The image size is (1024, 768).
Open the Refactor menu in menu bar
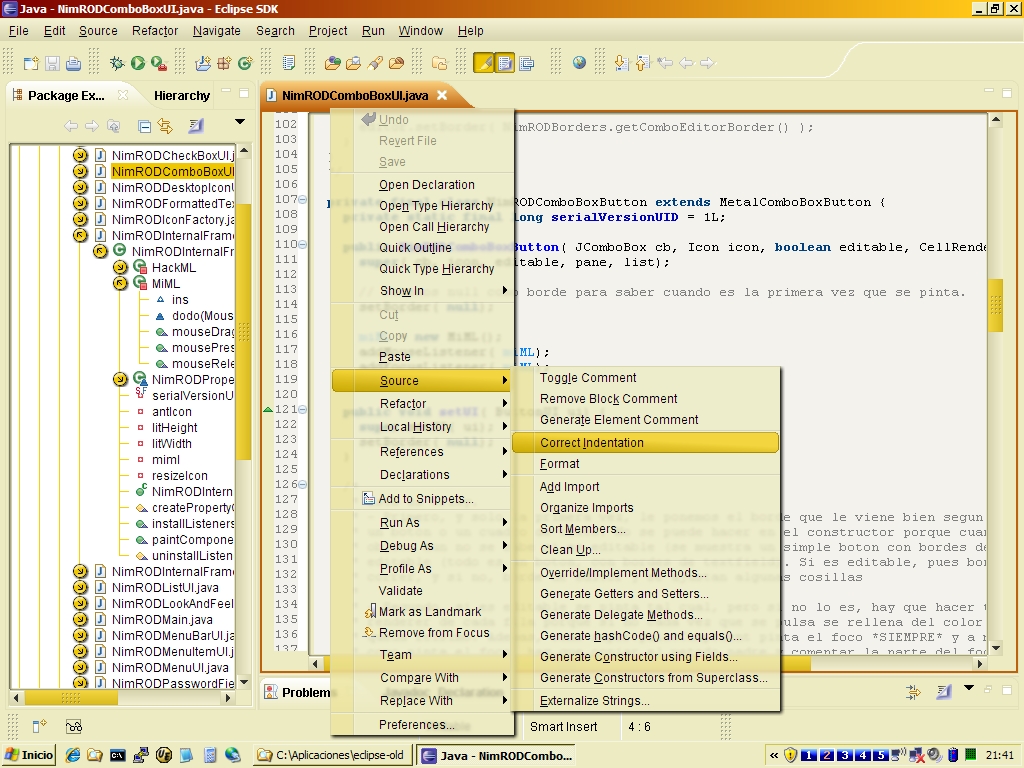pyautogui.click(x=155, y=30)
